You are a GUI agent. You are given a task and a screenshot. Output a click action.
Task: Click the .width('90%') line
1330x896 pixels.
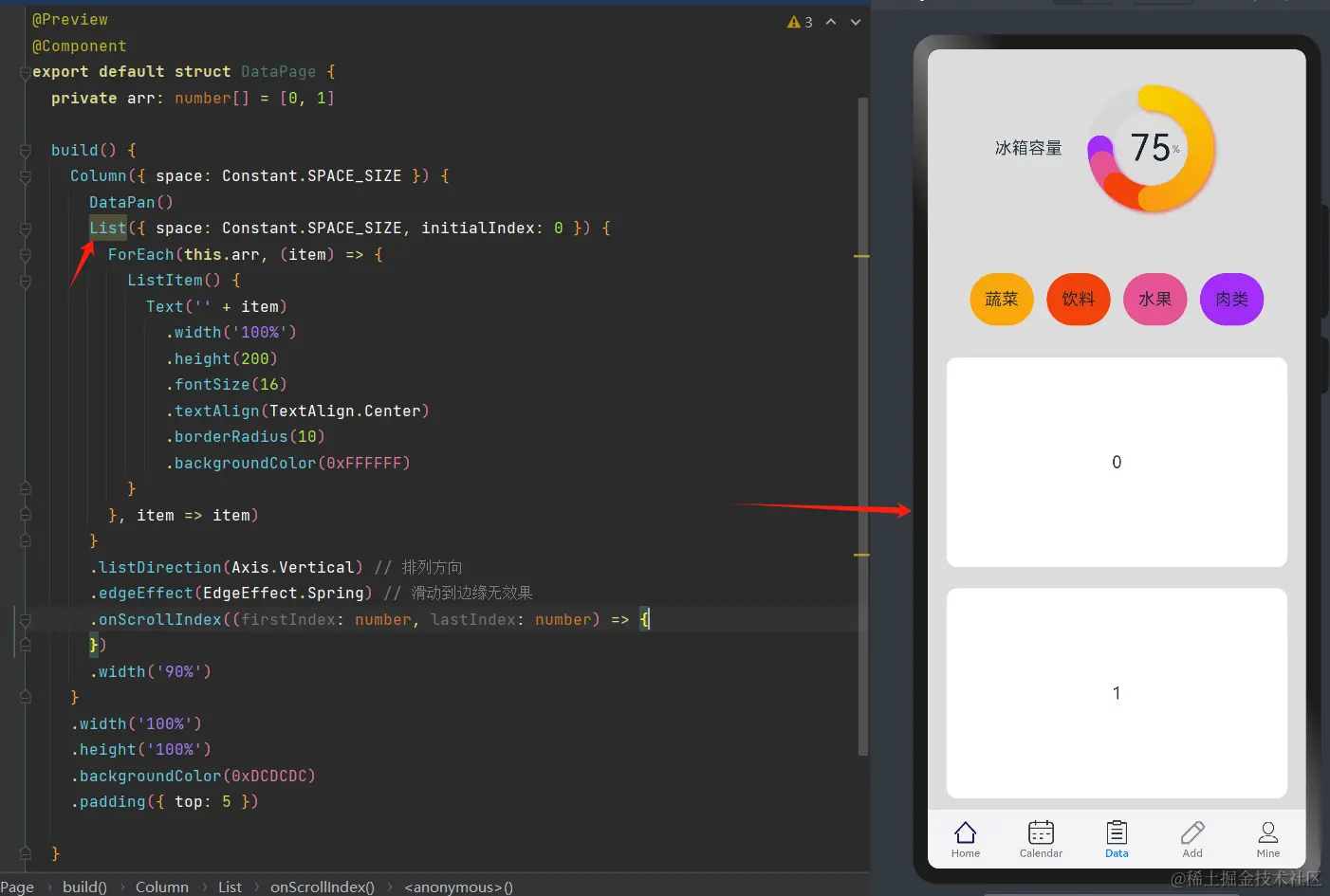point(150,672)
